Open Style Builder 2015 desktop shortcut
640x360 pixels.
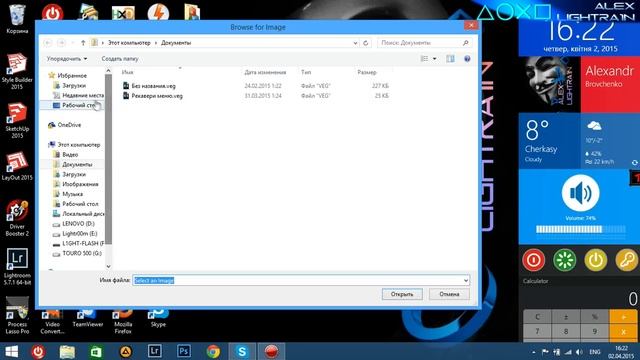pyautogui.click(x=17, y=71)
